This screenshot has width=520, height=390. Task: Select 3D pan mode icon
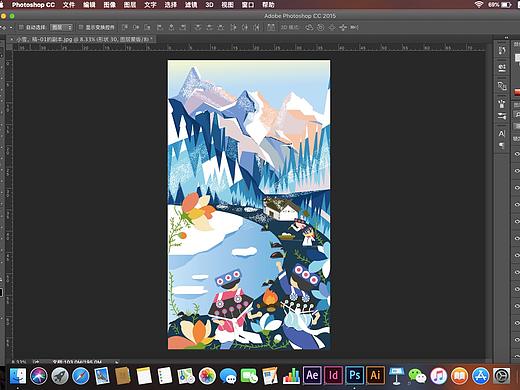[332, 27]
